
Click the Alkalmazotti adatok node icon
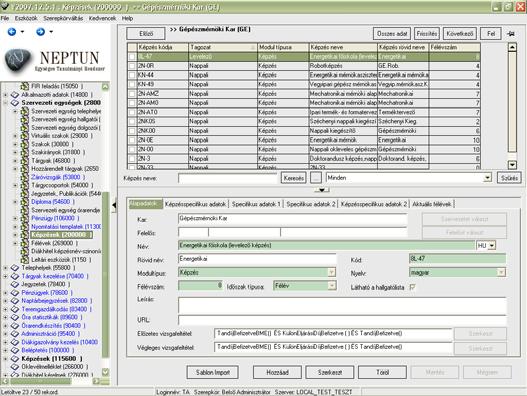(14, 95)
